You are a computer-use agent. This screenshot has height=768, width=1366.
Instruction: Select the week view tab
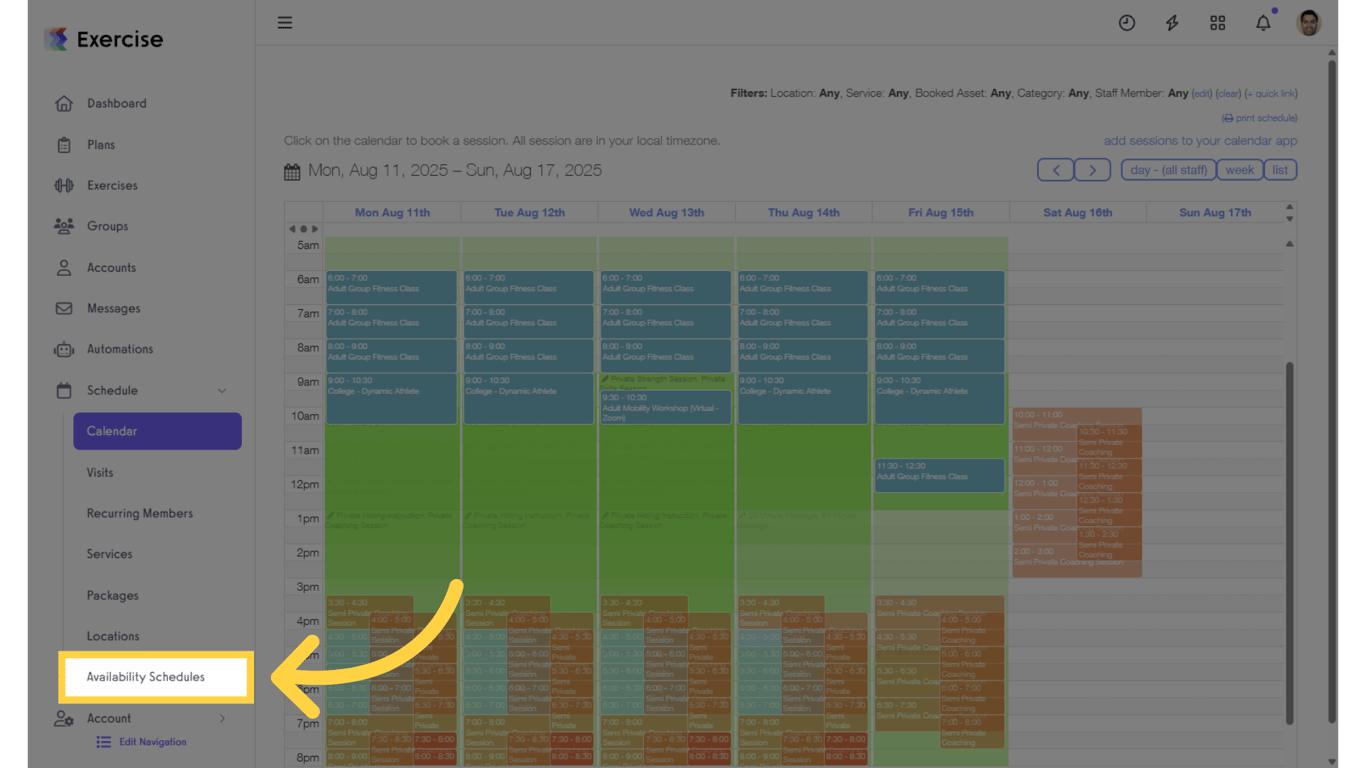click(1239, 169)
